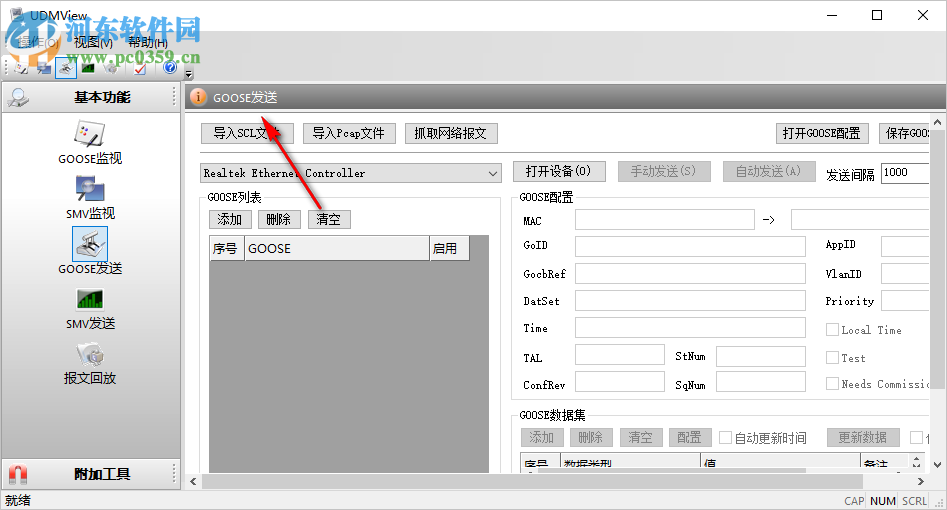
Task: Click the vertical scrollbar up arrow
Action: 937,123
